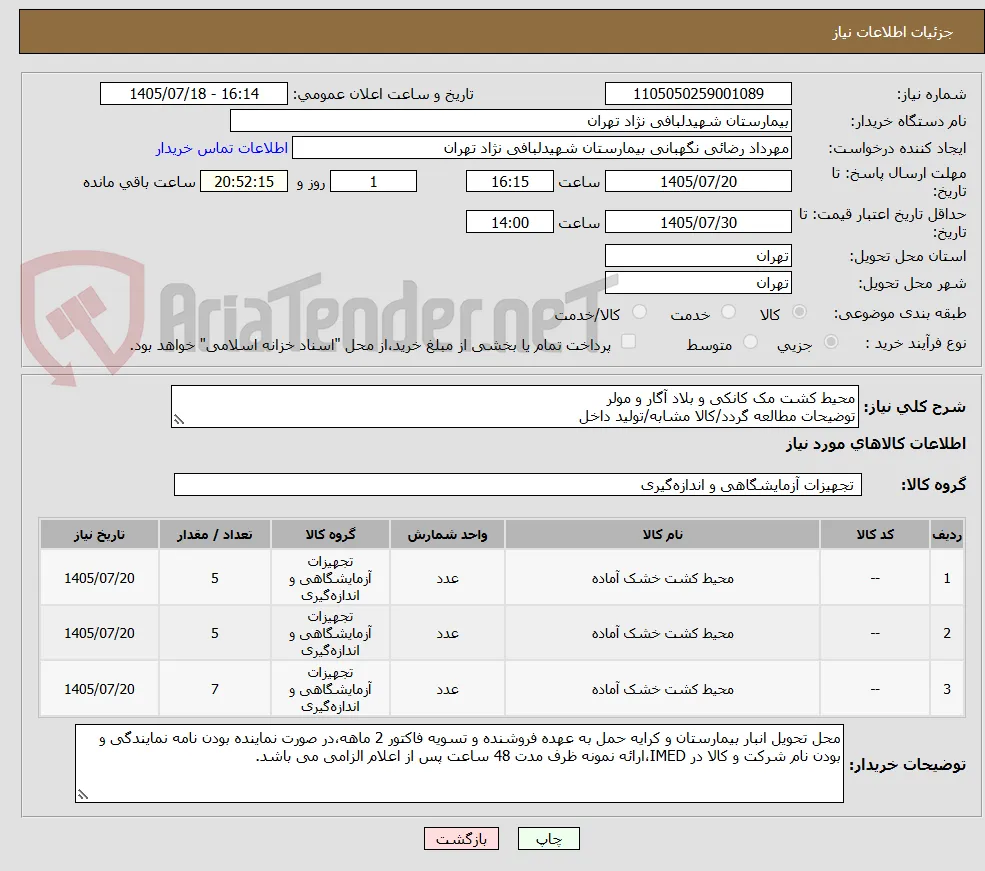Click the announcement date field 1405/07/18 - 16:14
This screenshot has width=985, height=871.
(193, 94)
